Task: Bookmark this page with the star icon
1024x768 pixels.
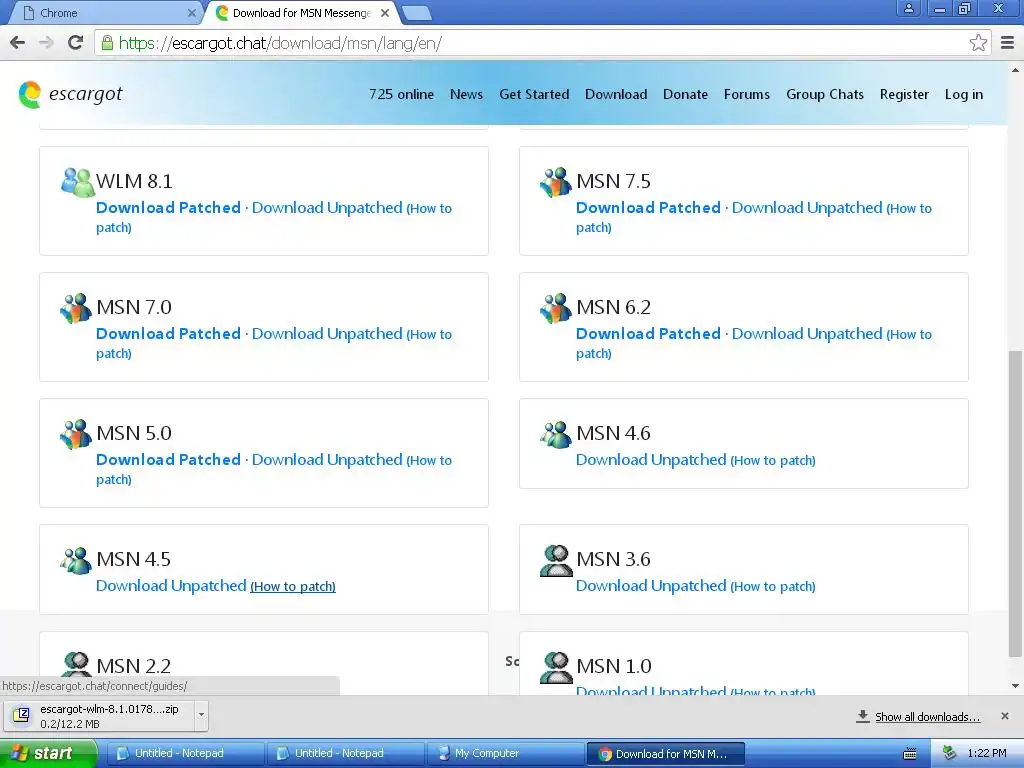Action: pos(978,43)
